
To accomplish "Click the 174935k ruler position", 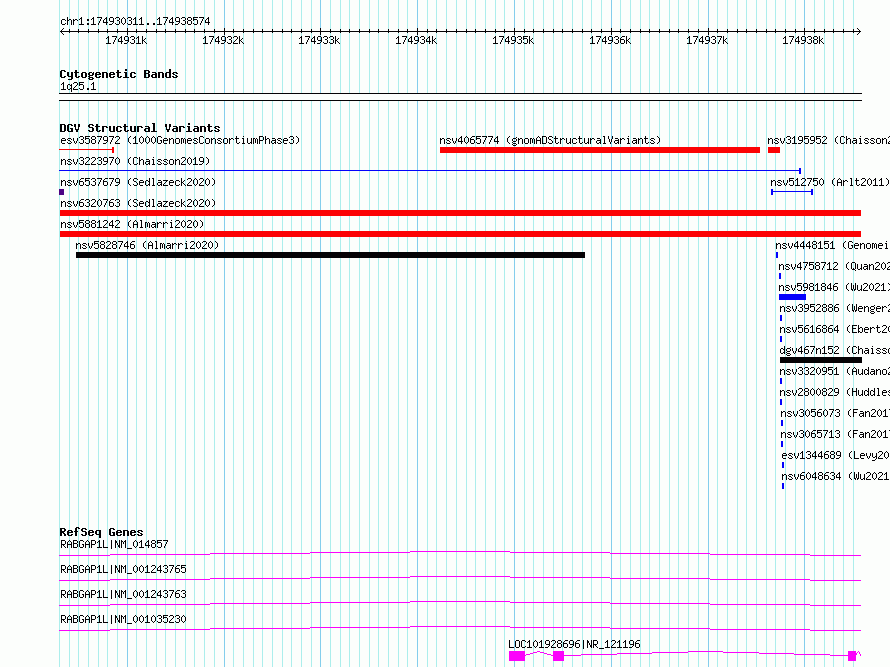I will click(513, 40).
